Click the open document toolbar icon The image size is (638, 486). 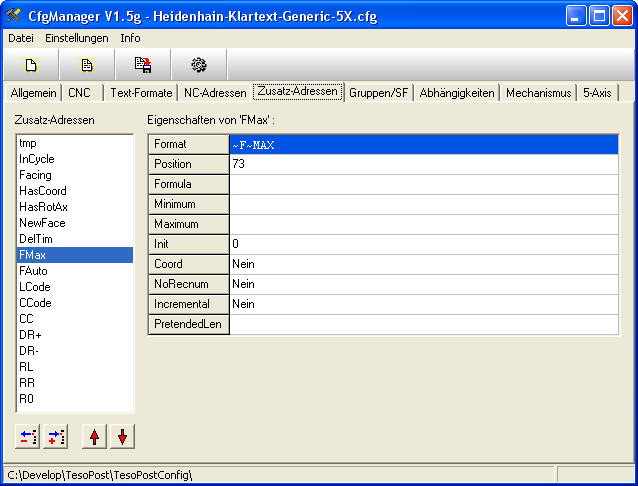pyautogui.click(x=87, y=65)
